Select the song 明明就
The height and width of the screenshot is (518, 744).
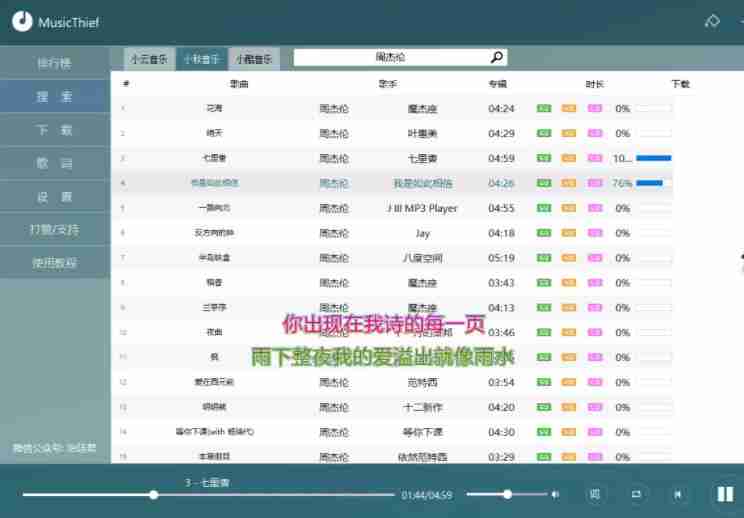[x=214, y=407]
